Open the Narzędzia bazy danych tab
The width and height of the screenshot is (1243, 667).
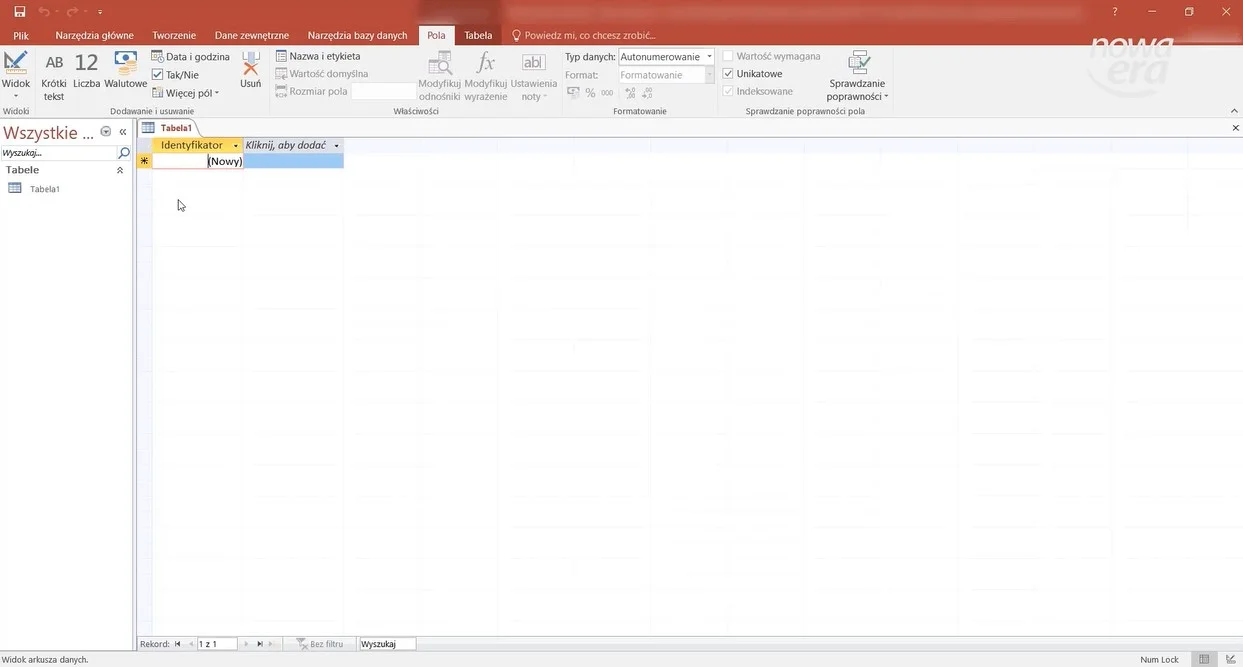357,35
